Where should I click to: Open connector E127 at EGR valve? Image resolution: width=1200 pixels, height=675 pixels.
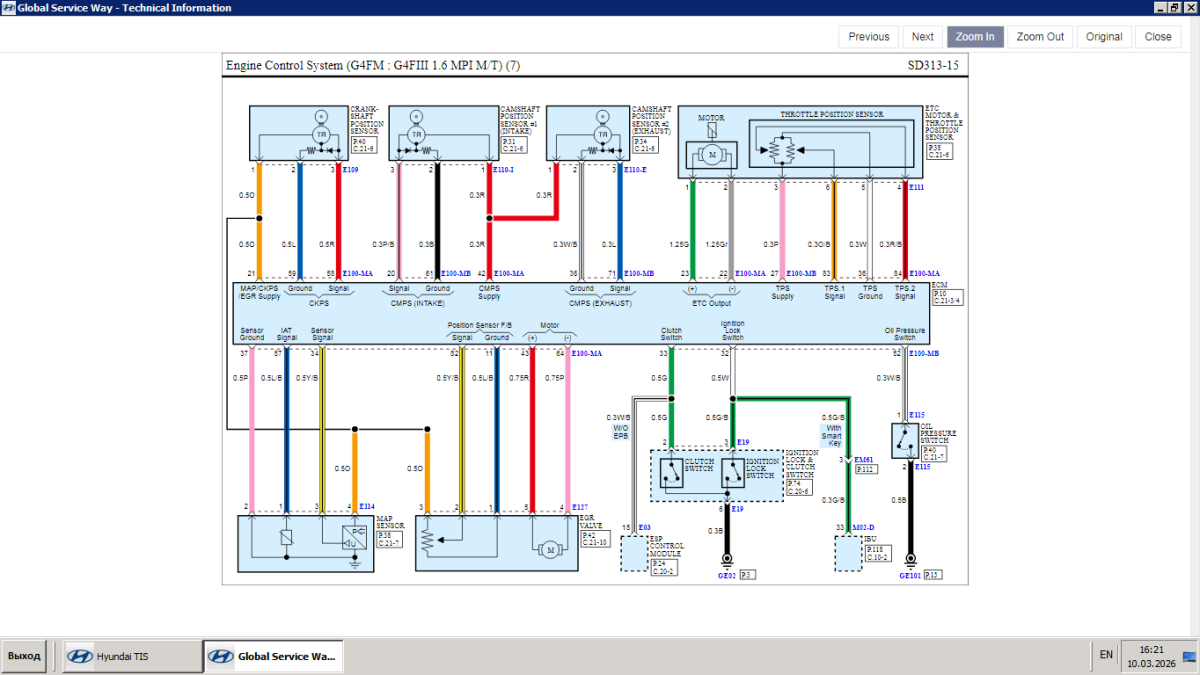pyautogui.click(x=582, y=508)
